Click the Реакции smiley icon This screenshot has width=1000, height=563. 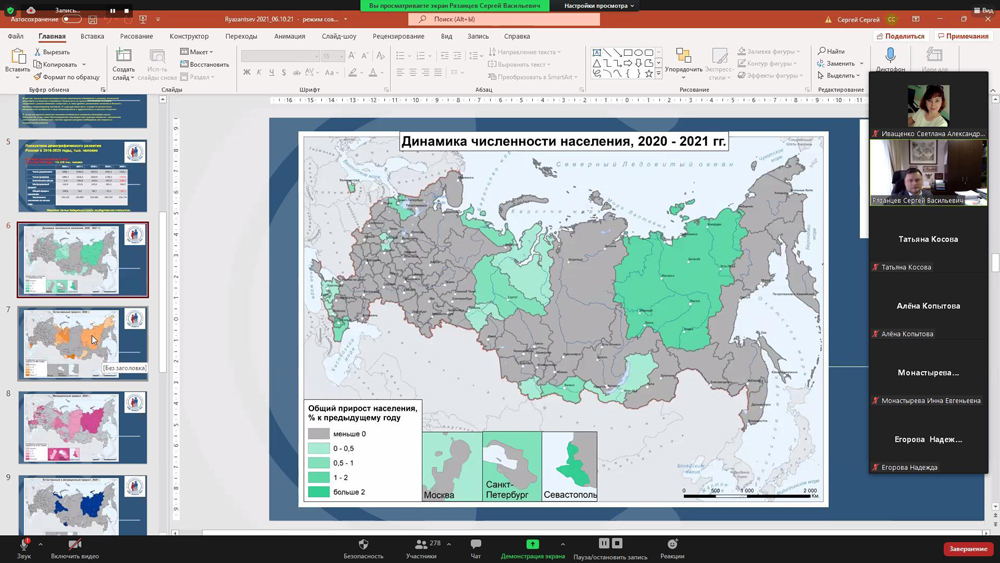pyautogui.click(x=672, y=544)
